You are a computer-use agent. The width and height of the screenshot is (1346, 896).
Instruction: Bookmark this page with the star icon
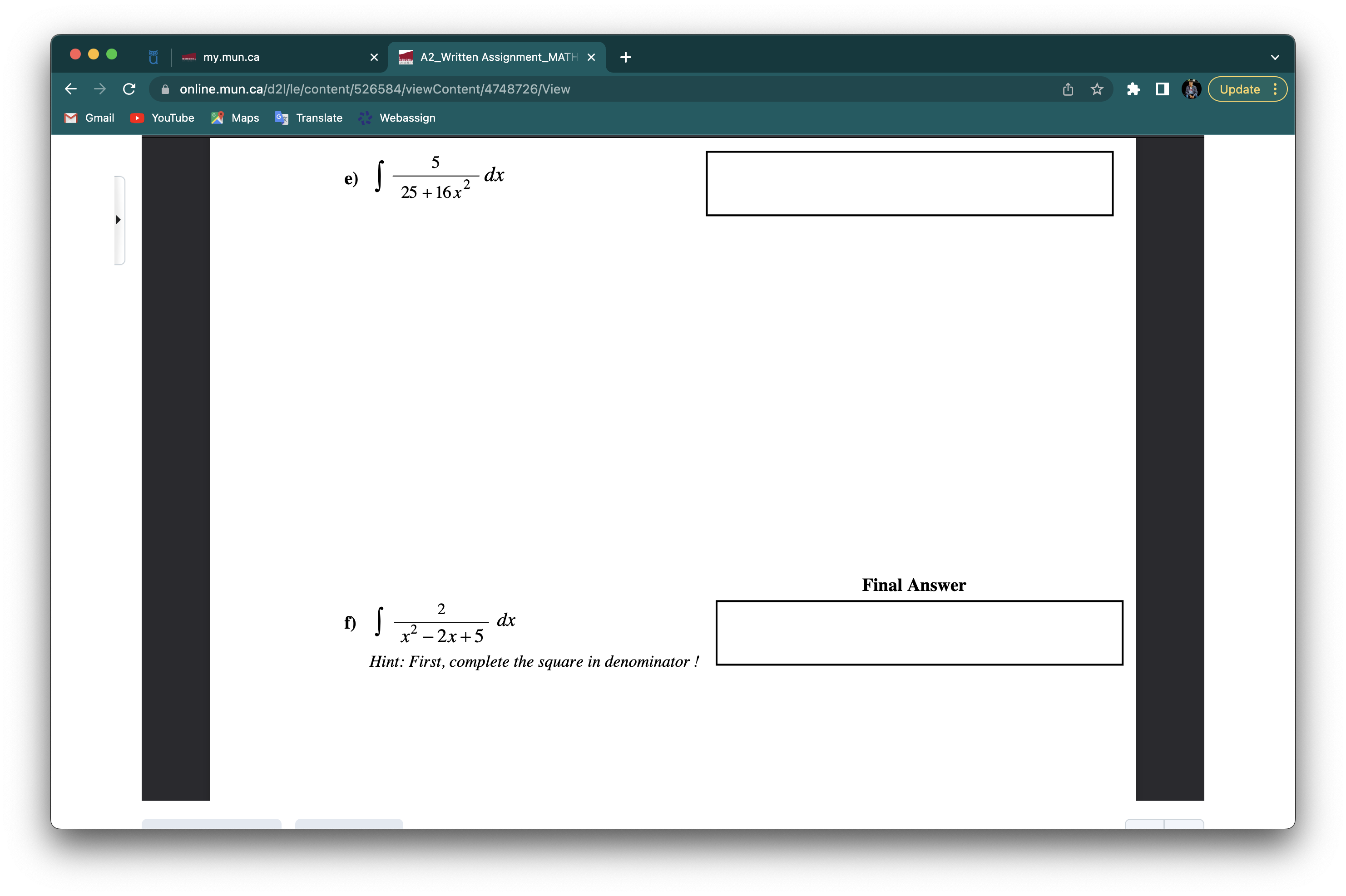1096,89
